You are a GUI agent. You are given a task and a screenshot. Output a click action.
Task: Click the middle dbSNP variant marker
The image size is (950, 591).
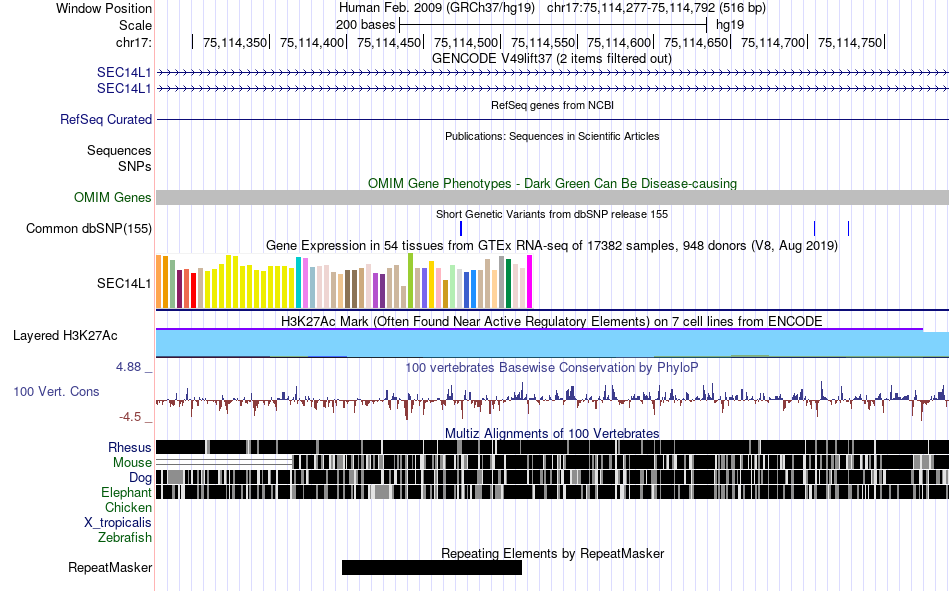point(814,229)
